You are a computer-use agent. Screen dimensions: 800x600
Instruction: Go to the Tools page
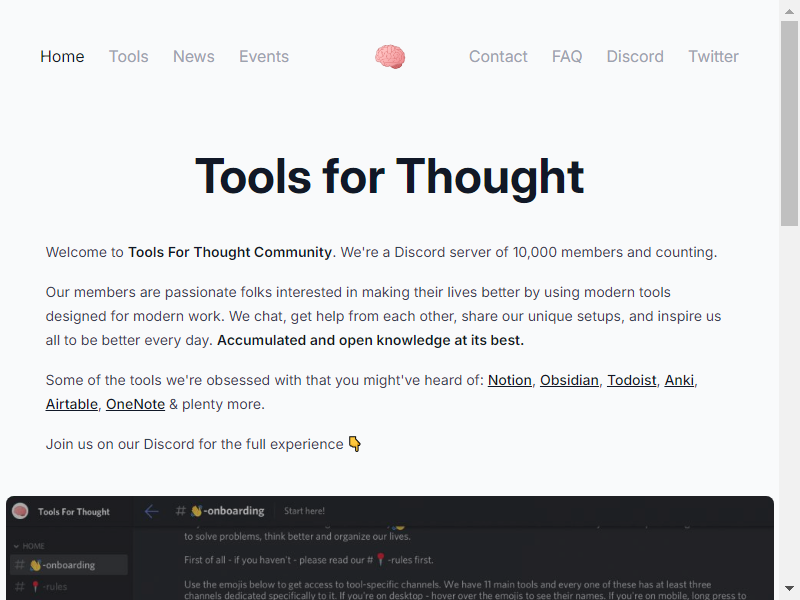[129, 57]
